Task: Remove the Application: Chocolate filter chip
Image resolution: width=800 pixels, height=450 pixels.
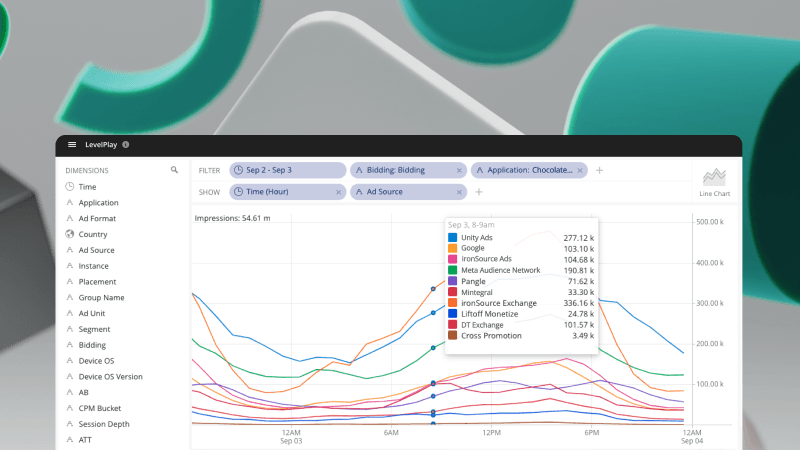Action: tap(583, 171)
